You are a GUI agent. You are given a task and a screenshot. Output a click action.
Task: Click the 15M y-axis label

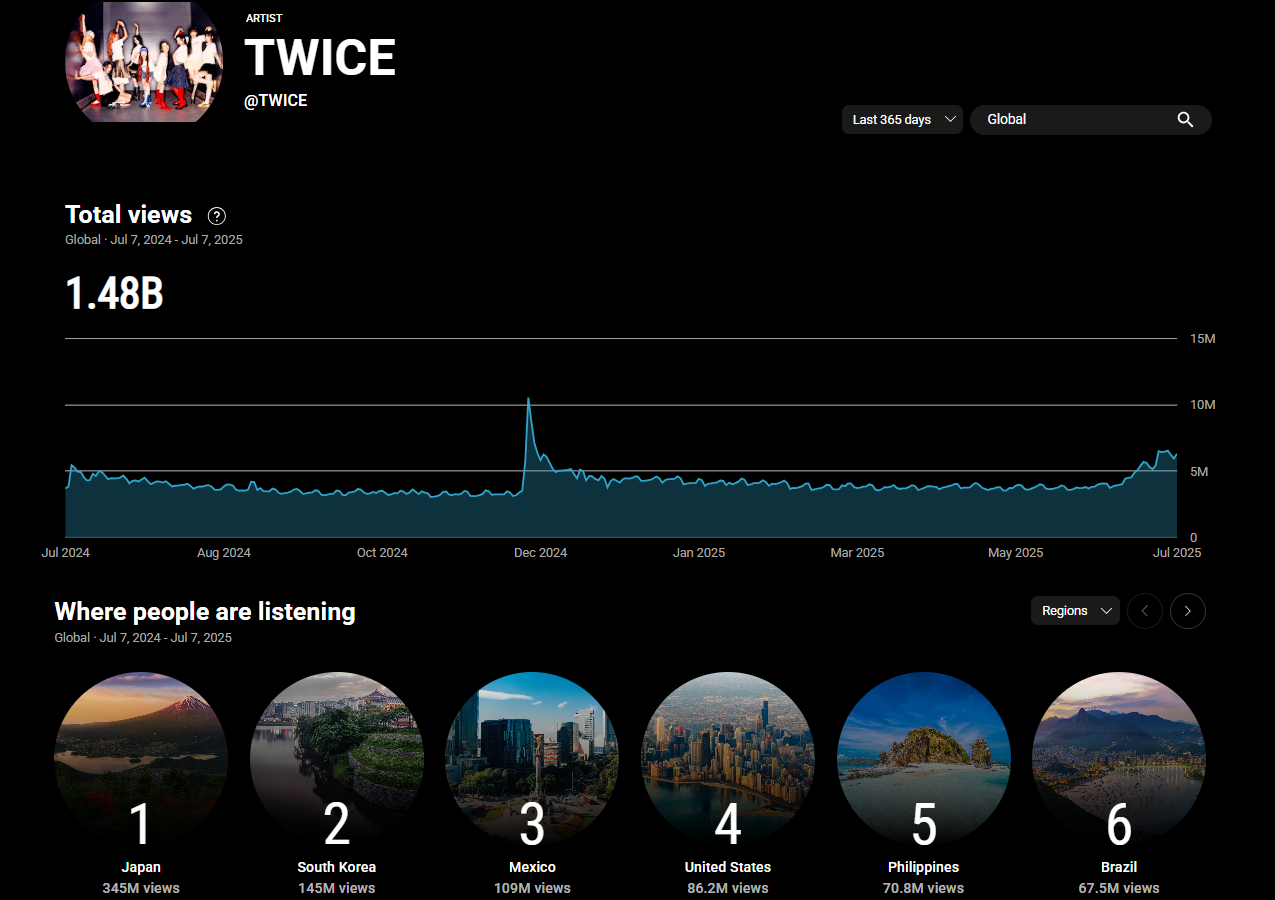click(x=1203, y=339)
